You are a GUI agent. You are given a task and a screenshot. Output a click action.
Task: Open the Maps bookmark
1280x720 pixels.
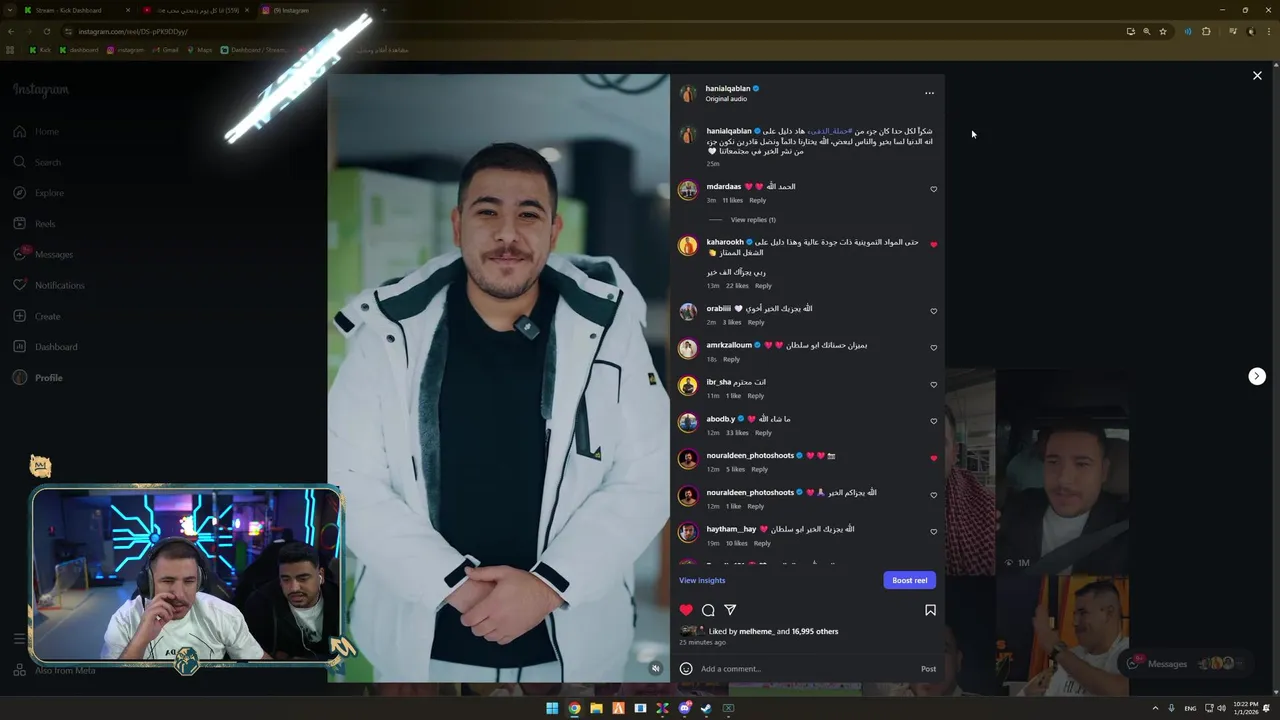click(x=200, y=50)
